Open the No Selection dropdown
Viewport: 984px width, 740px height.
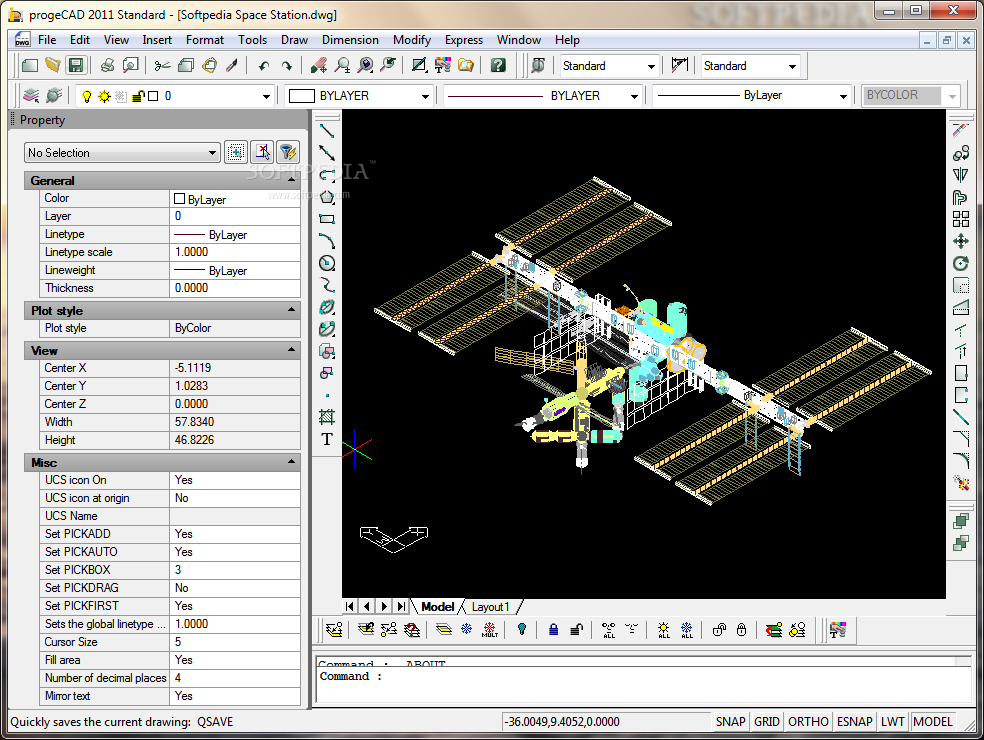213,153
